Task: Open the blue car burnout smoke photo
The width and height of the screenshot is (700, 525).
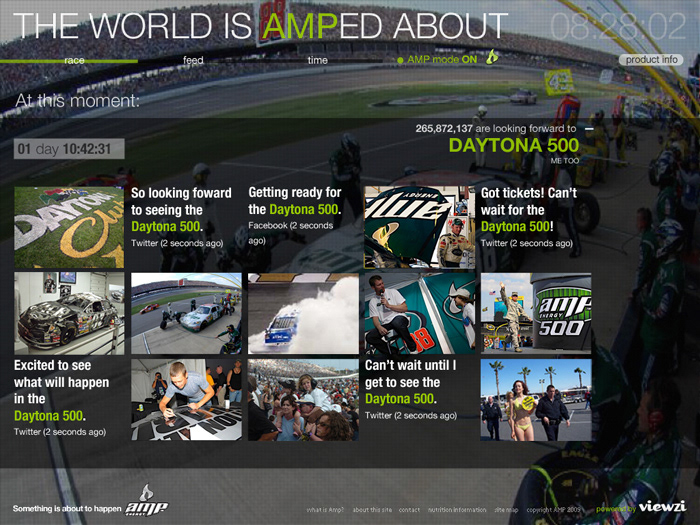Action: tap(303, 313)
